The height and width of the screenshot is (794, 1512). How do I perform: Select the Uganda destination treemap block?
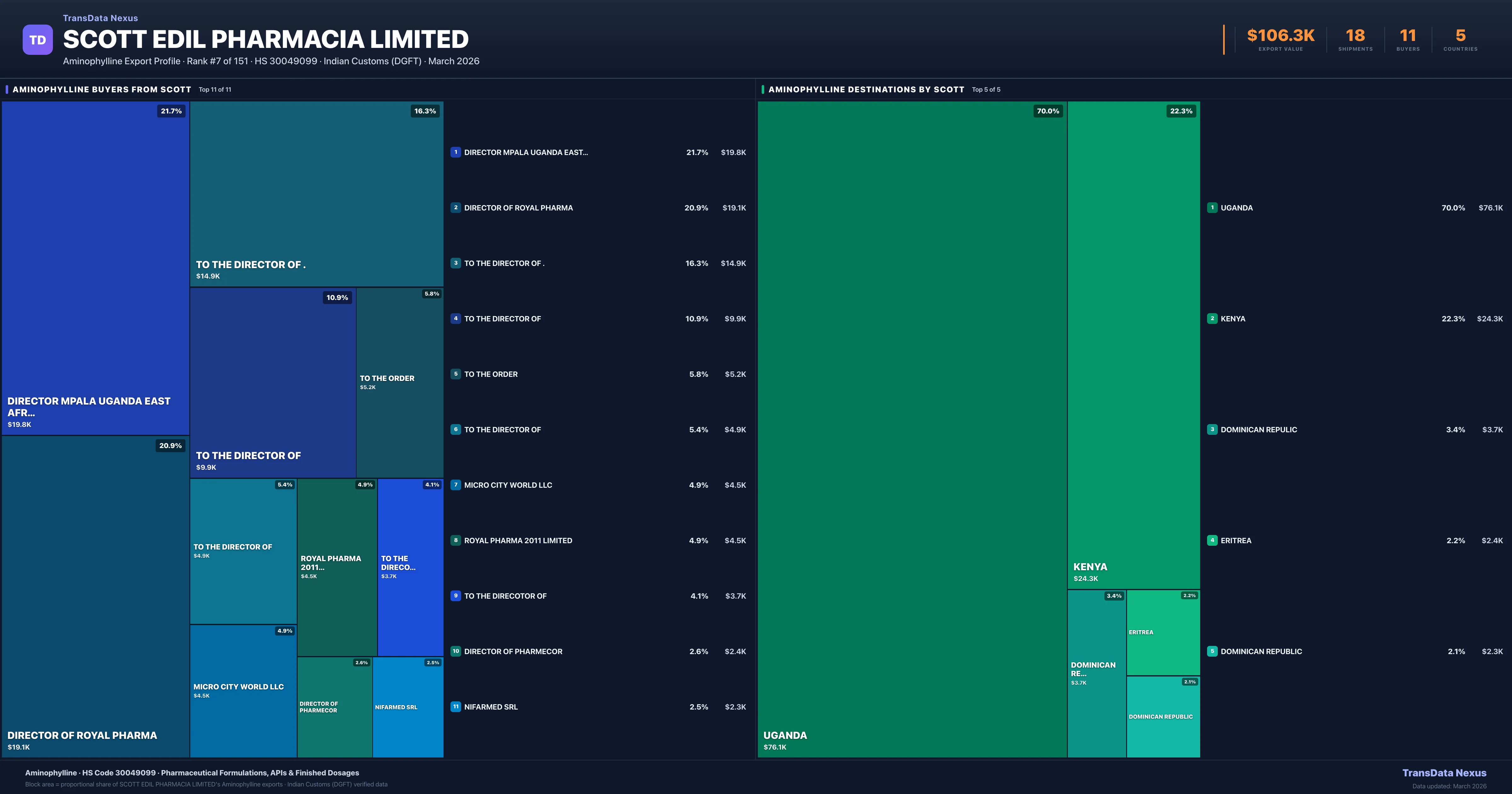tap(912, 429)
